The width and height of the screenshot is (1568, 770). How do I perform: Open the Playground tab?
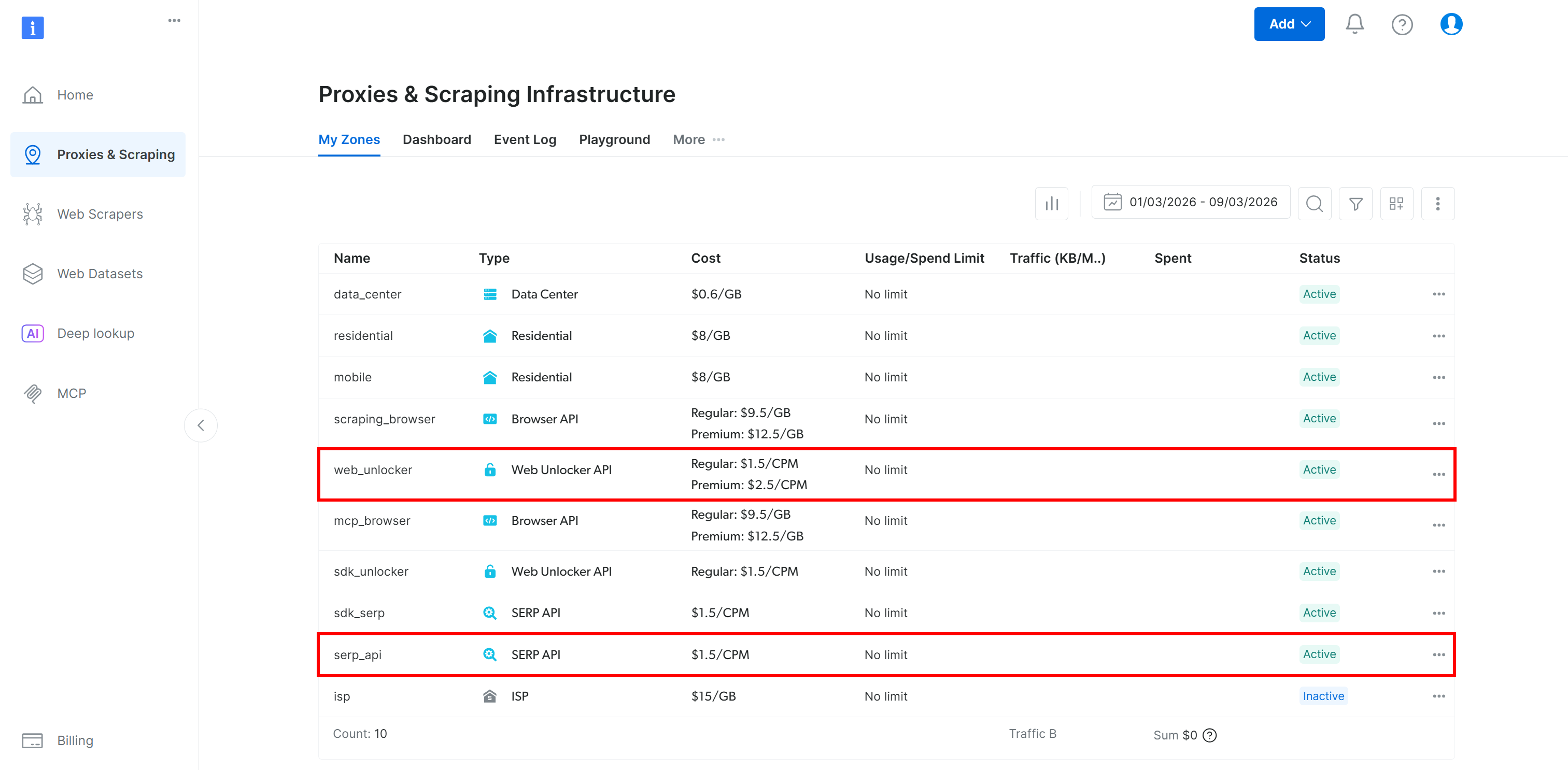[x=614, y=139]
